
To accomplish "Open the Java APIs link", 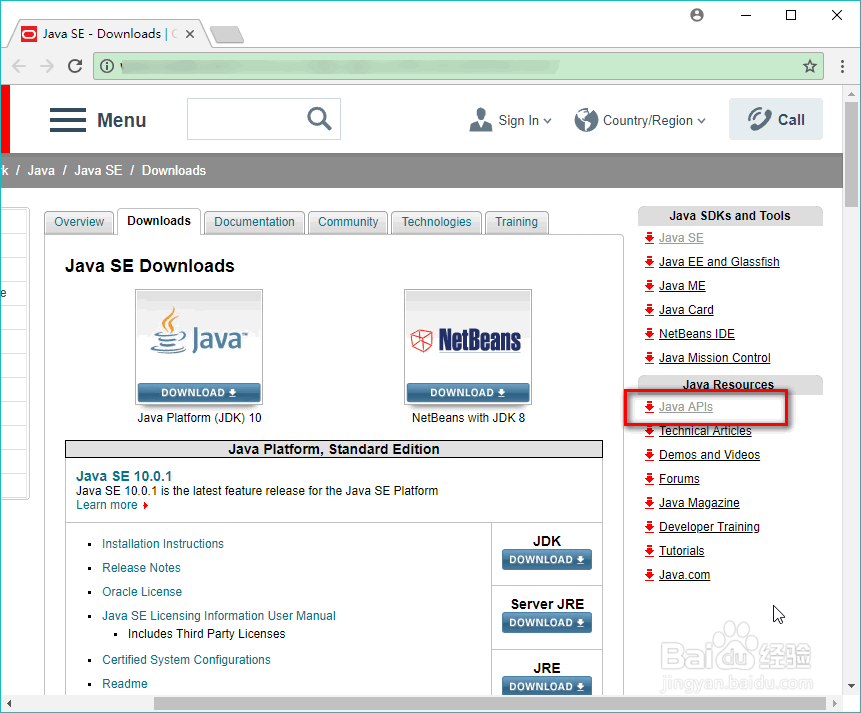I will [685, 407].
